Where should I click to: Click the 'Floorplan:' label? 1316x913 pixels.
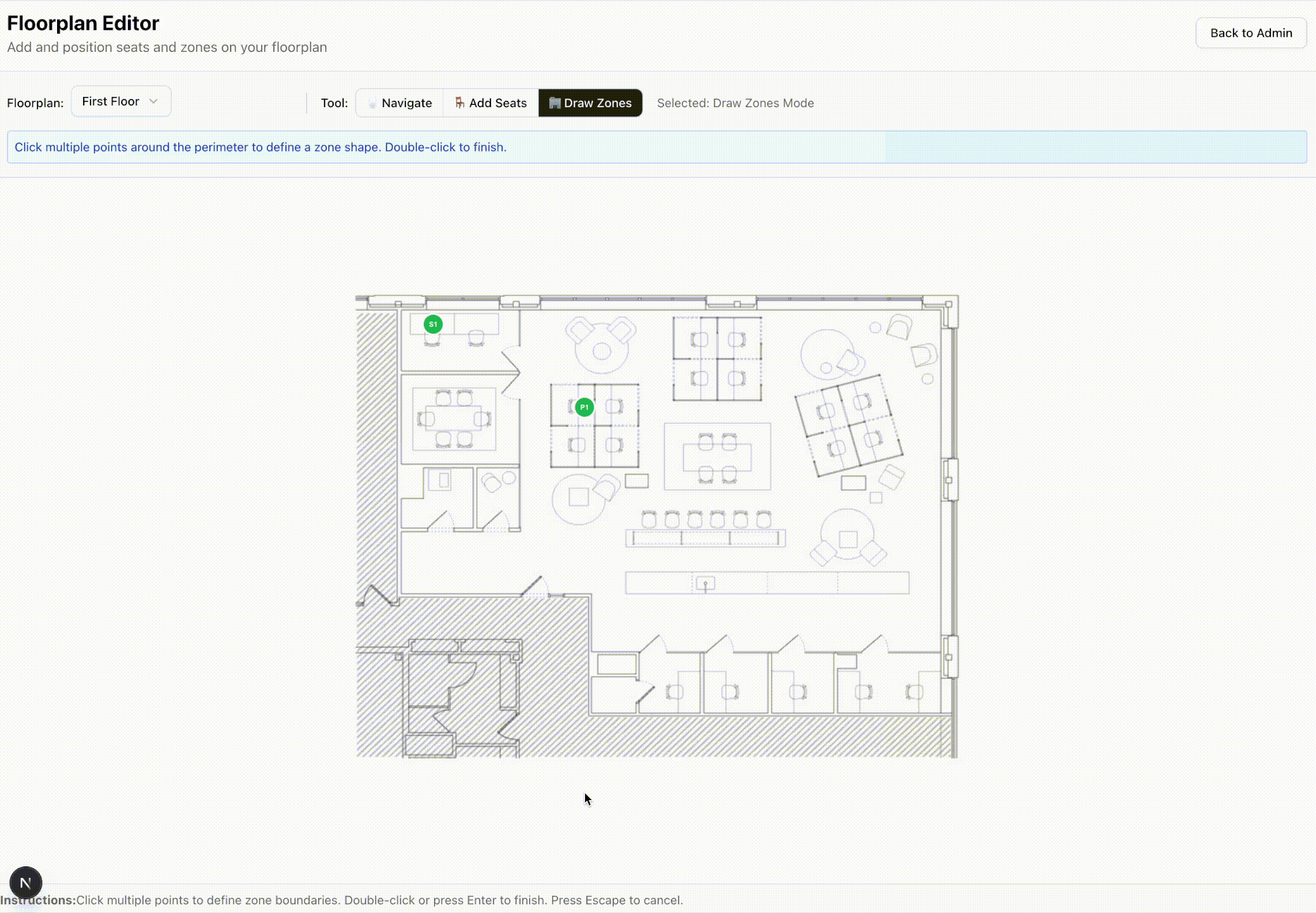pos(35,103)
